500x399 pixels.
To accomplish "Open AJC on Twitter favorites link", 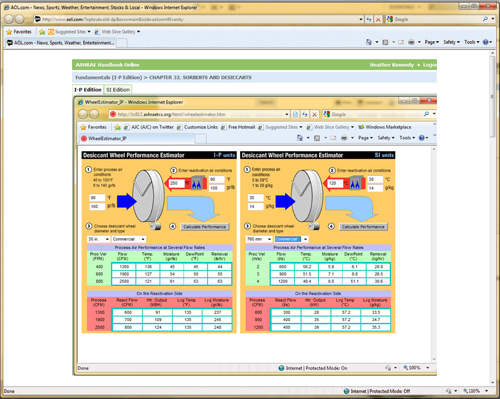I will pos(149,127).
